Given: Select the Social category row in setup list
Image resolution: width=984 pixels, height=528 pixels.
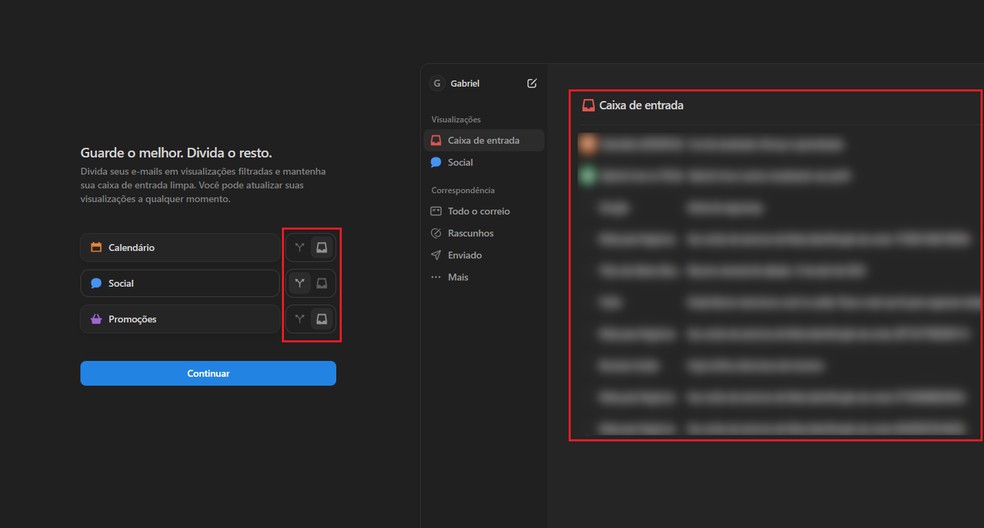Looking at the screenshot, I should click(x=180, y=283).
